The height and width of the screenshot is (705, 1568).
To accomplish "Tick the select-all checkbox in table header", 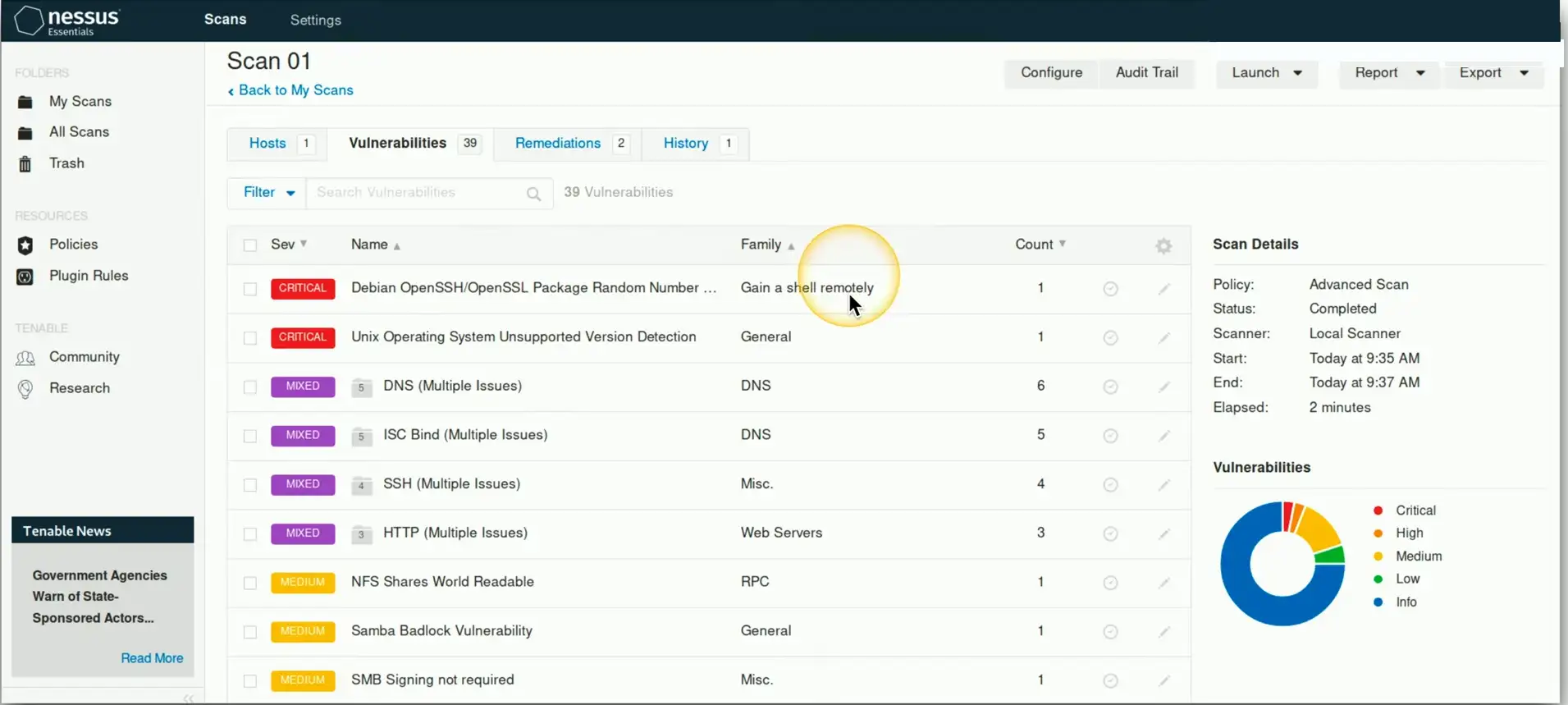I will click(250, 245).
